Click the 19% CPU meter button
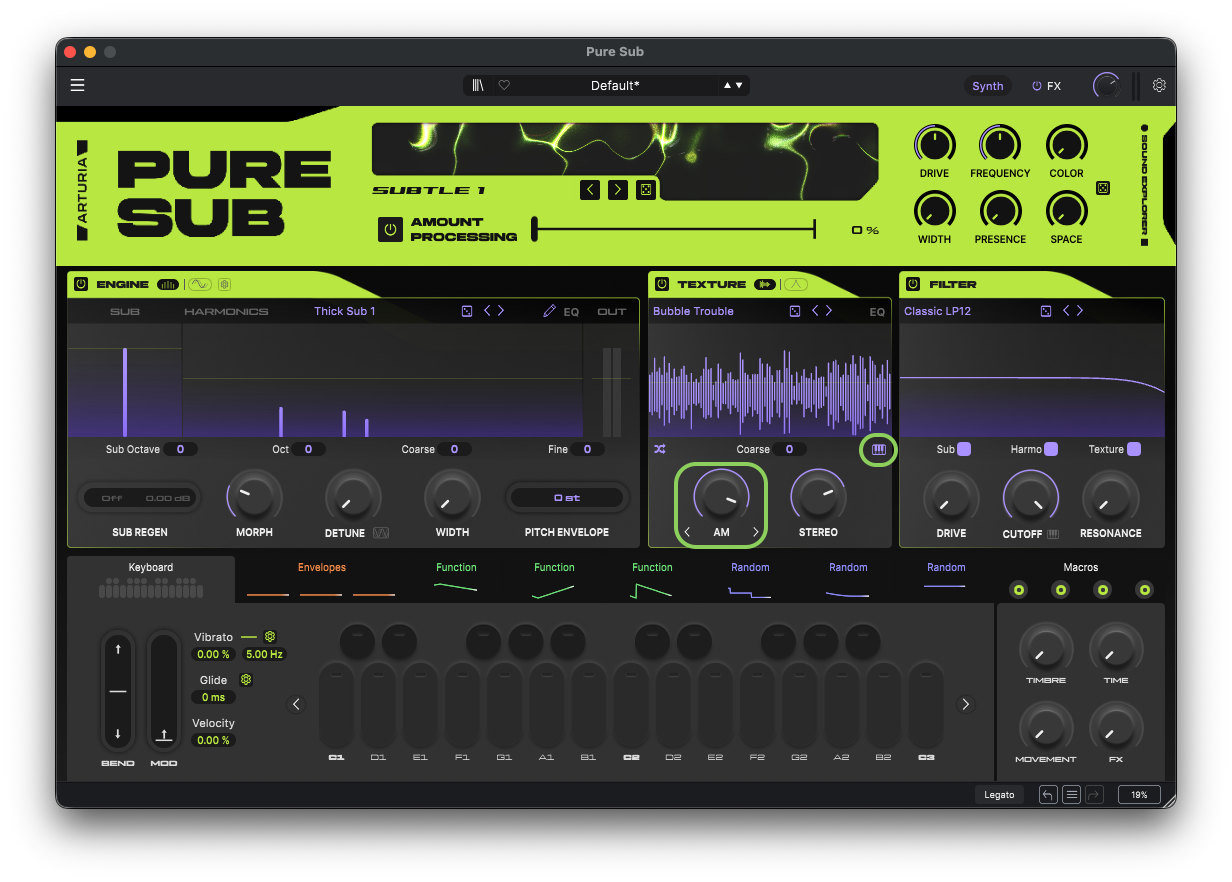The width and height of the screenshot is (1232, 882). click(x=1139, y=795)
